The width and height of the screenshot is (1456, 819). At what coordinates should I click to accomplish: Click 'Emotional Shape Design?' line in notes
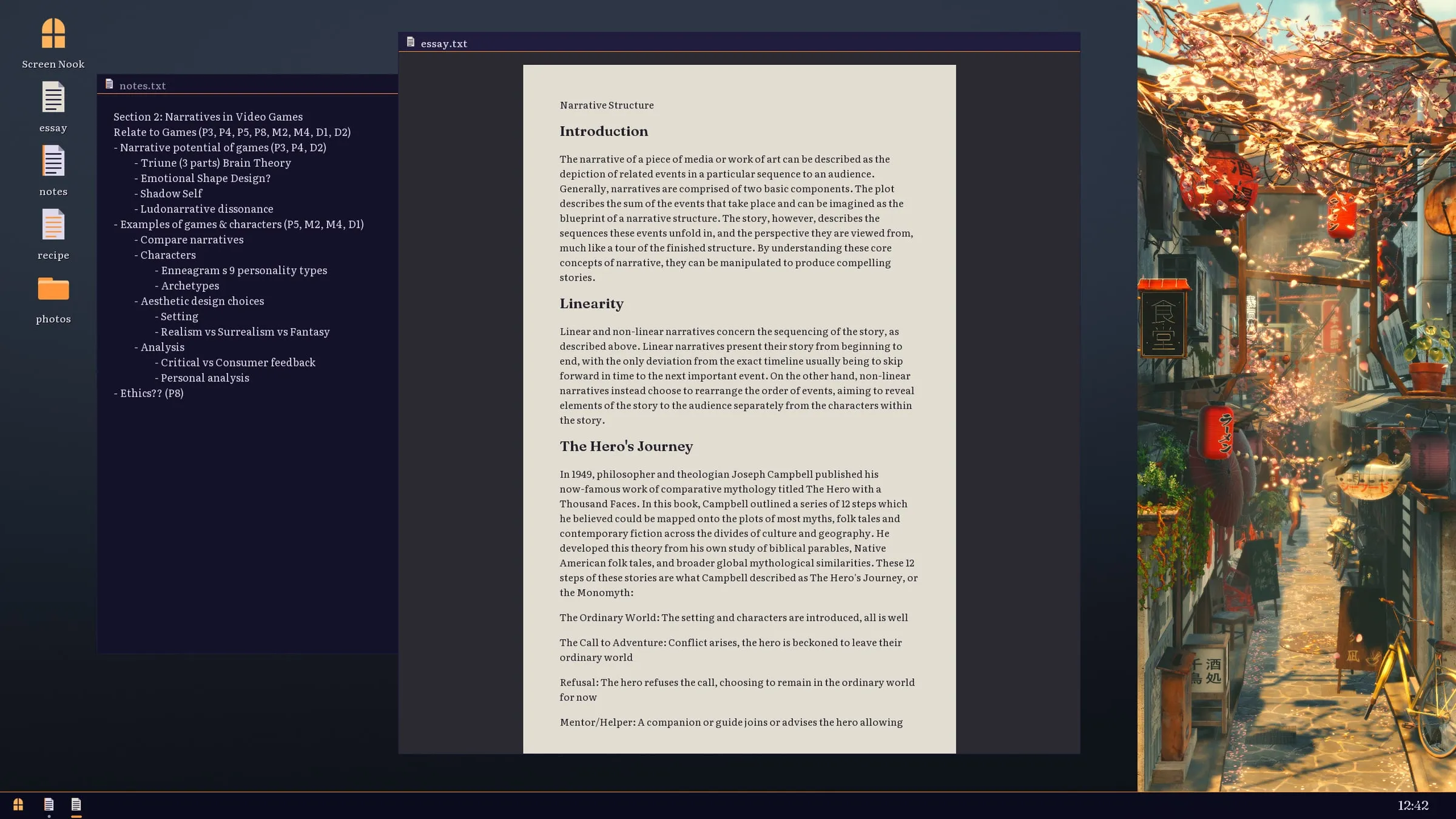click(x=202, y=178)
